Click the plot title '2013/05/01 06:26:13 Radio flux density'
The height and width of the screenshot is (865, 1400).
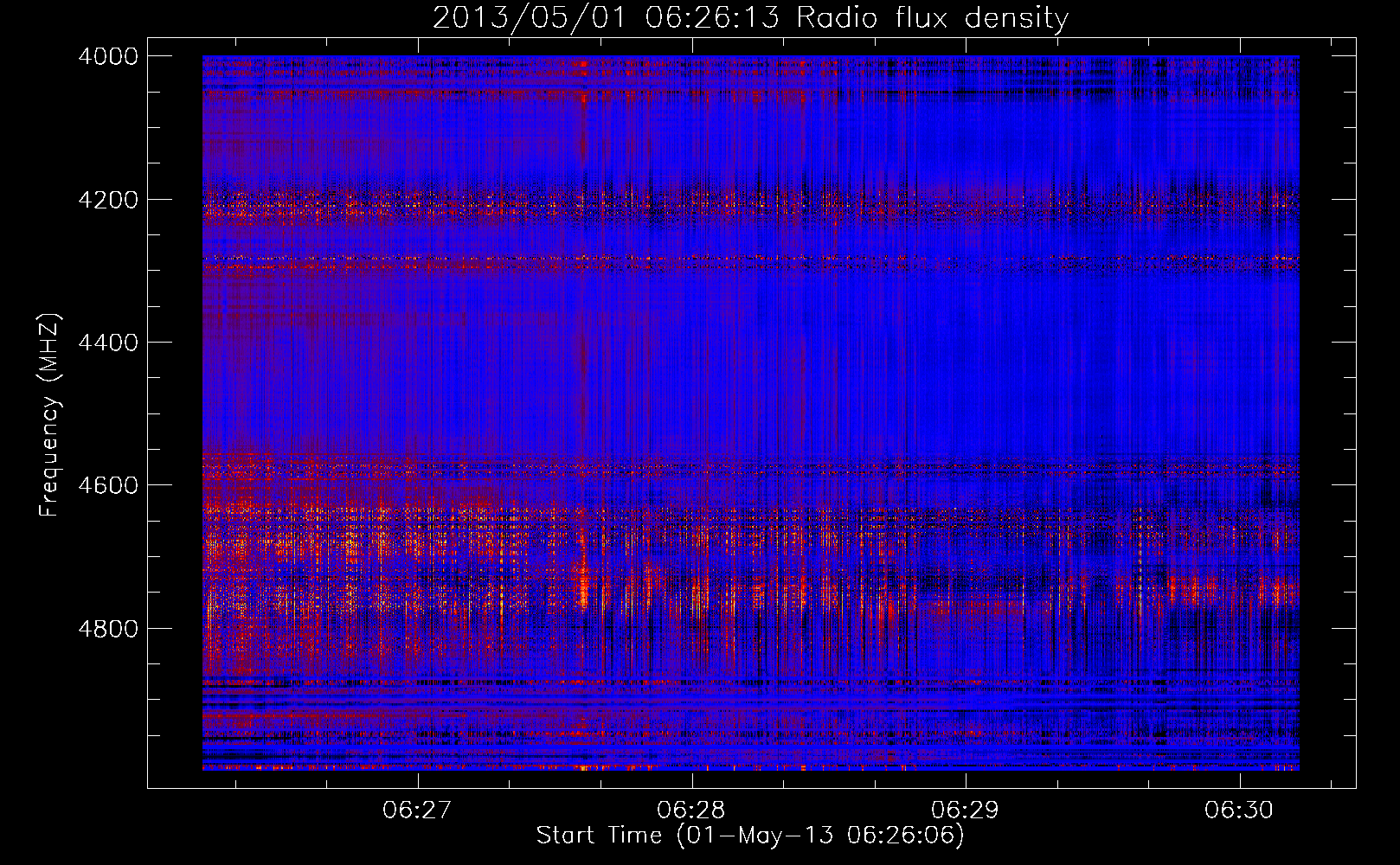pos(750,18)
